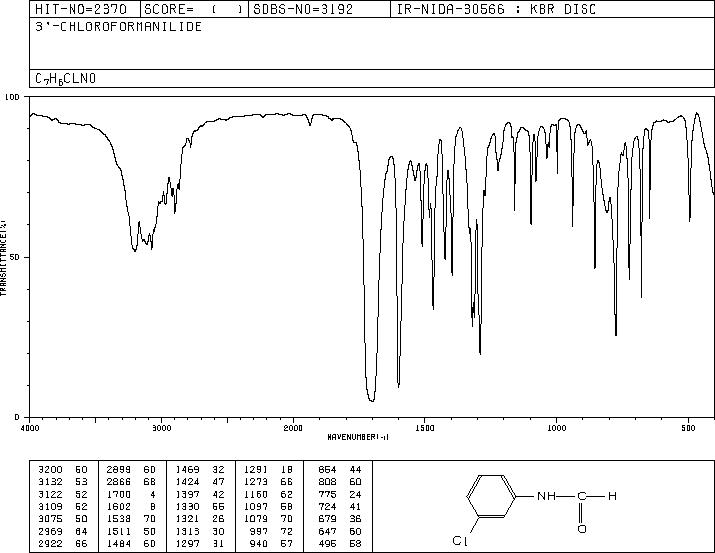Click the 496 peak wavenumber

tap(327, 544)
